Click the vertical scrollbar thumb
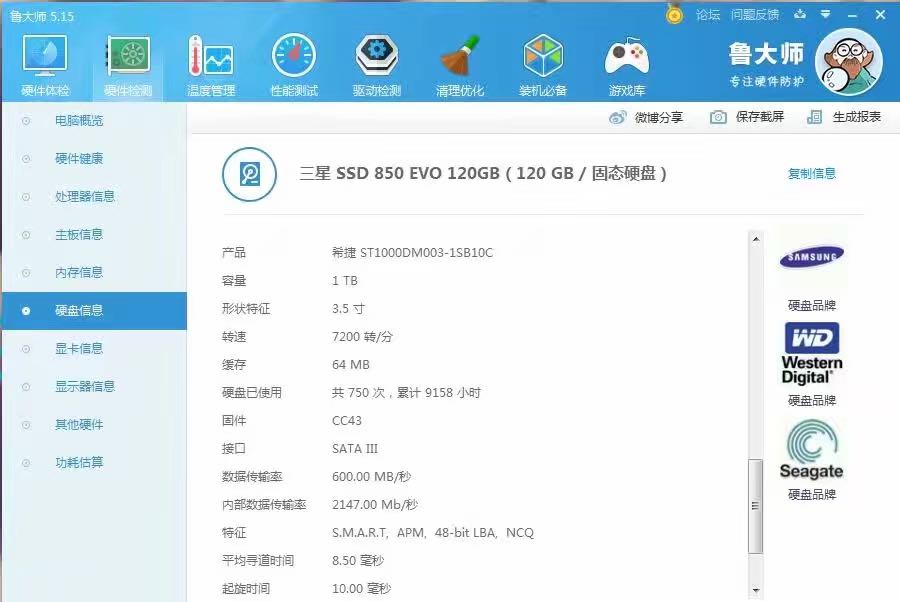900x602 pixels. coord(756,506)
